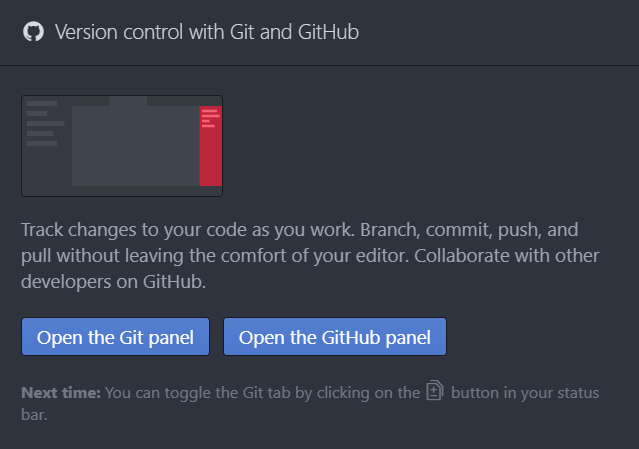Click the "developers on GitHub." text line
This screenshot has width=639, height=449.
tap(113, 282)
